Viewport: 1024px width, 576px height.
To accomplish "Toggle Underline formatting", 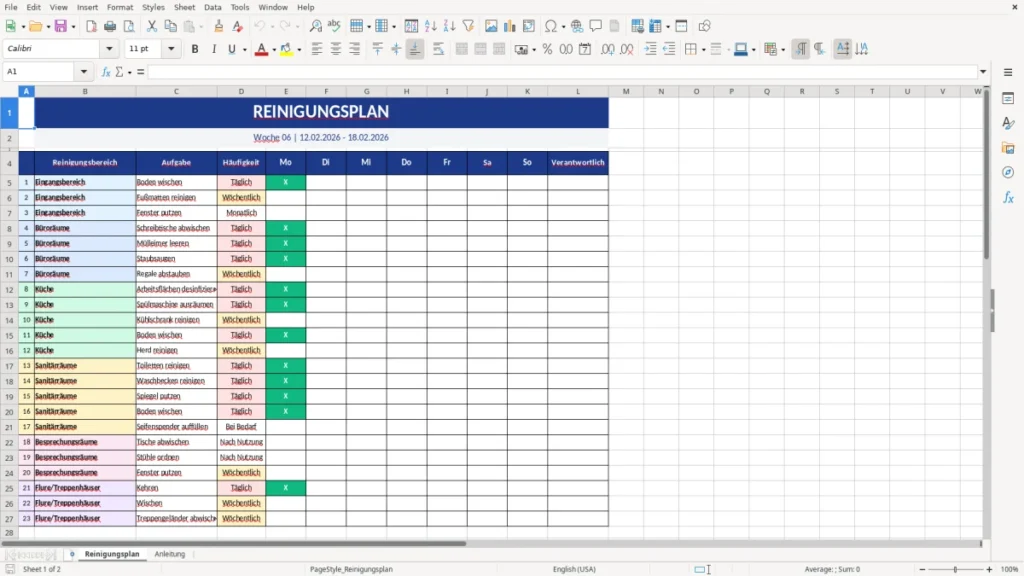I will (231, 49).
